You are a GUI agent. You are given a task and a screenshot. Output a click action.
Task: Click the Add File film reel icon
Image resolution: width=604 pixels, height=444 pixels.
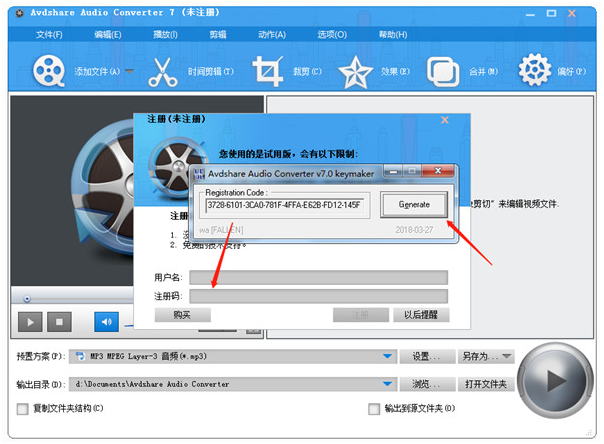49,71
